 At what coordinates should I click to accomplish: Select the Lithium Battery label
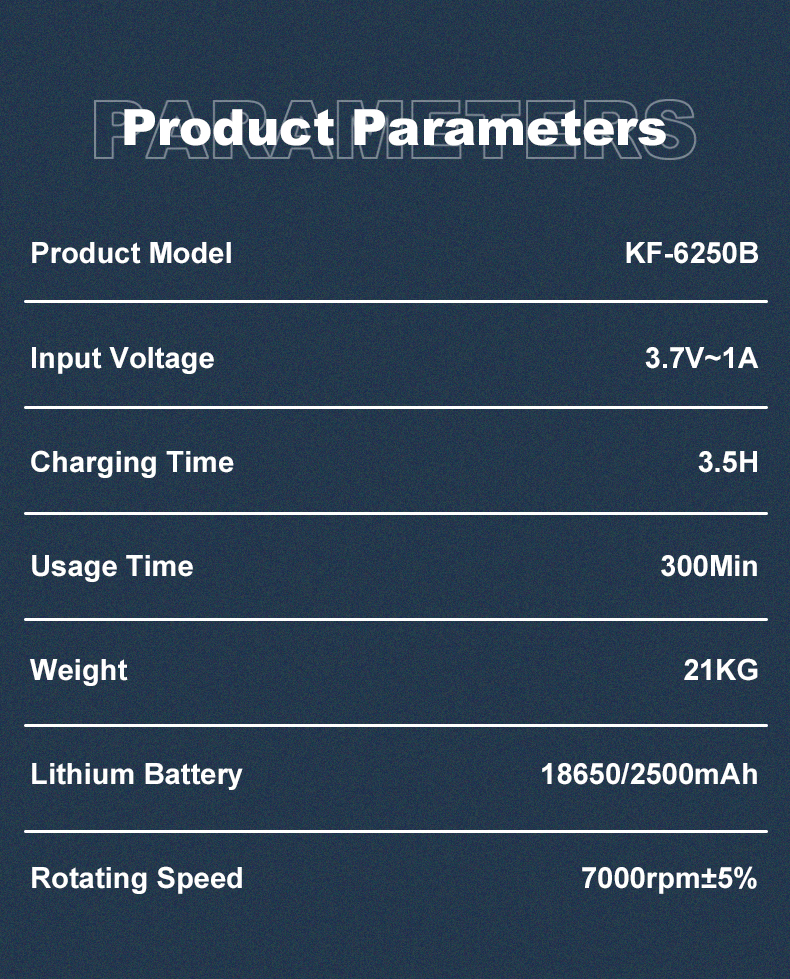136,775
